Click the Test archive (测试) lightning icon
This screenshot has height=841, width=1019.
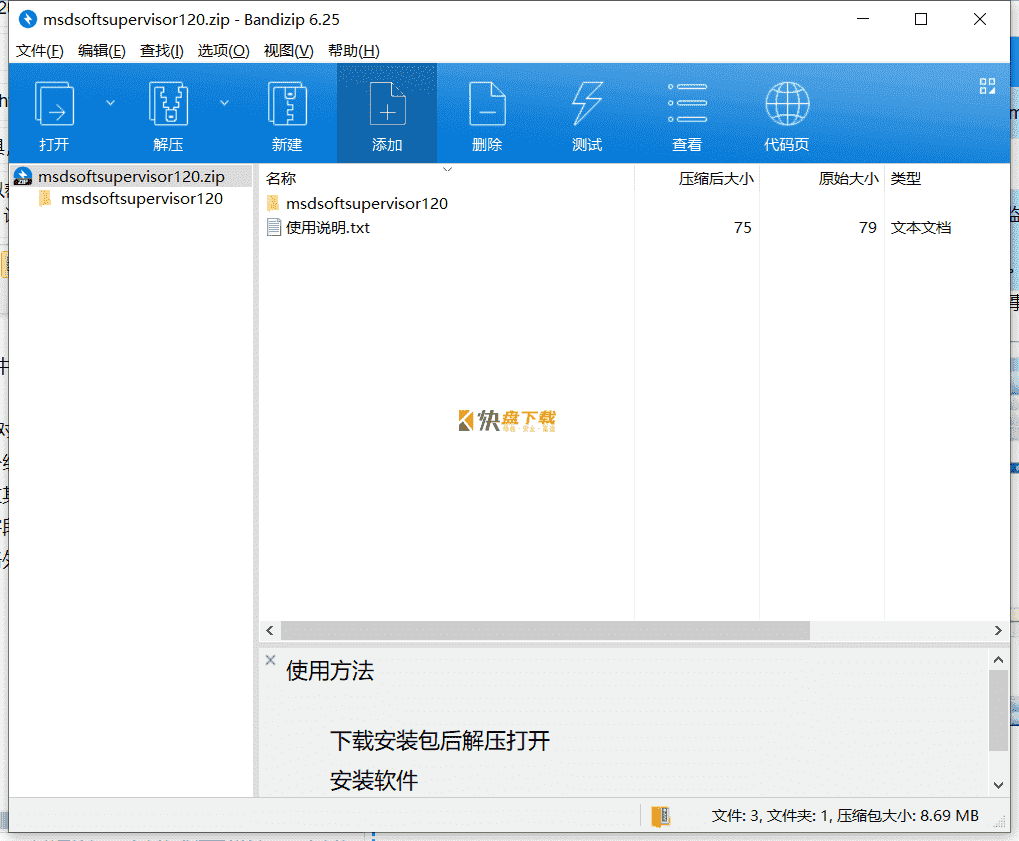[587, 103]
